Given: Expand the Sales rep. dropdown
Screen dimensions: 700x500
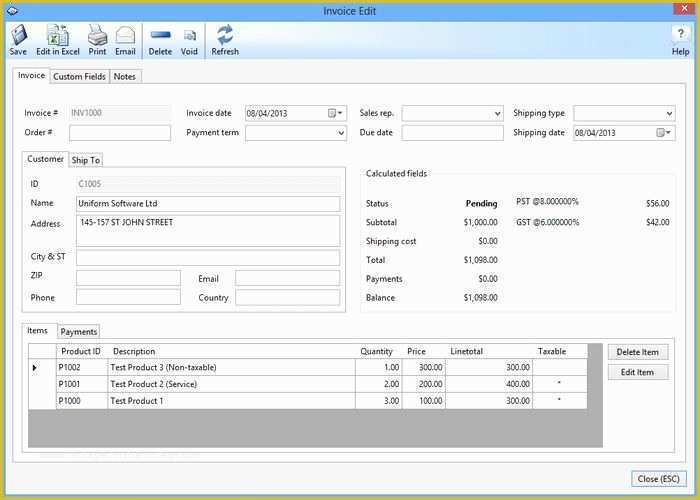Looking at the screenshot, I should point(497,113).
